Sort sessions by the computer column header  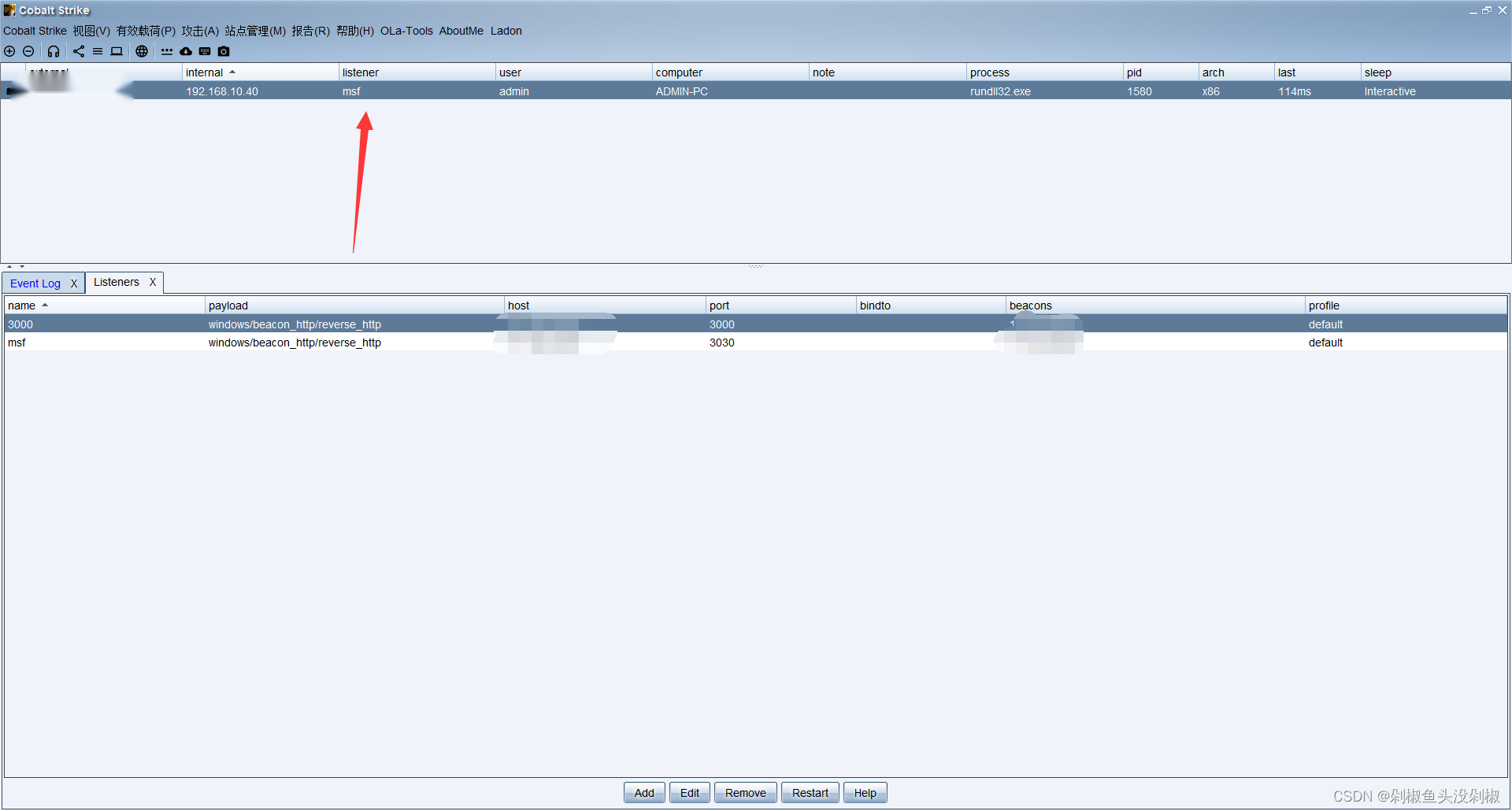pos(730,72)
